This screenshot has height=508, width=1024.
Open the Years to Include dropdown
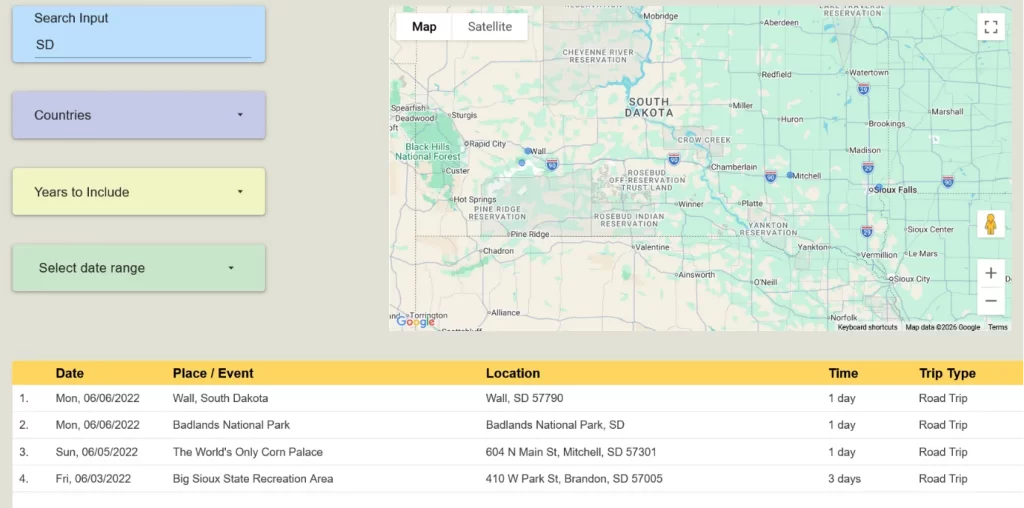click(138, 191)
